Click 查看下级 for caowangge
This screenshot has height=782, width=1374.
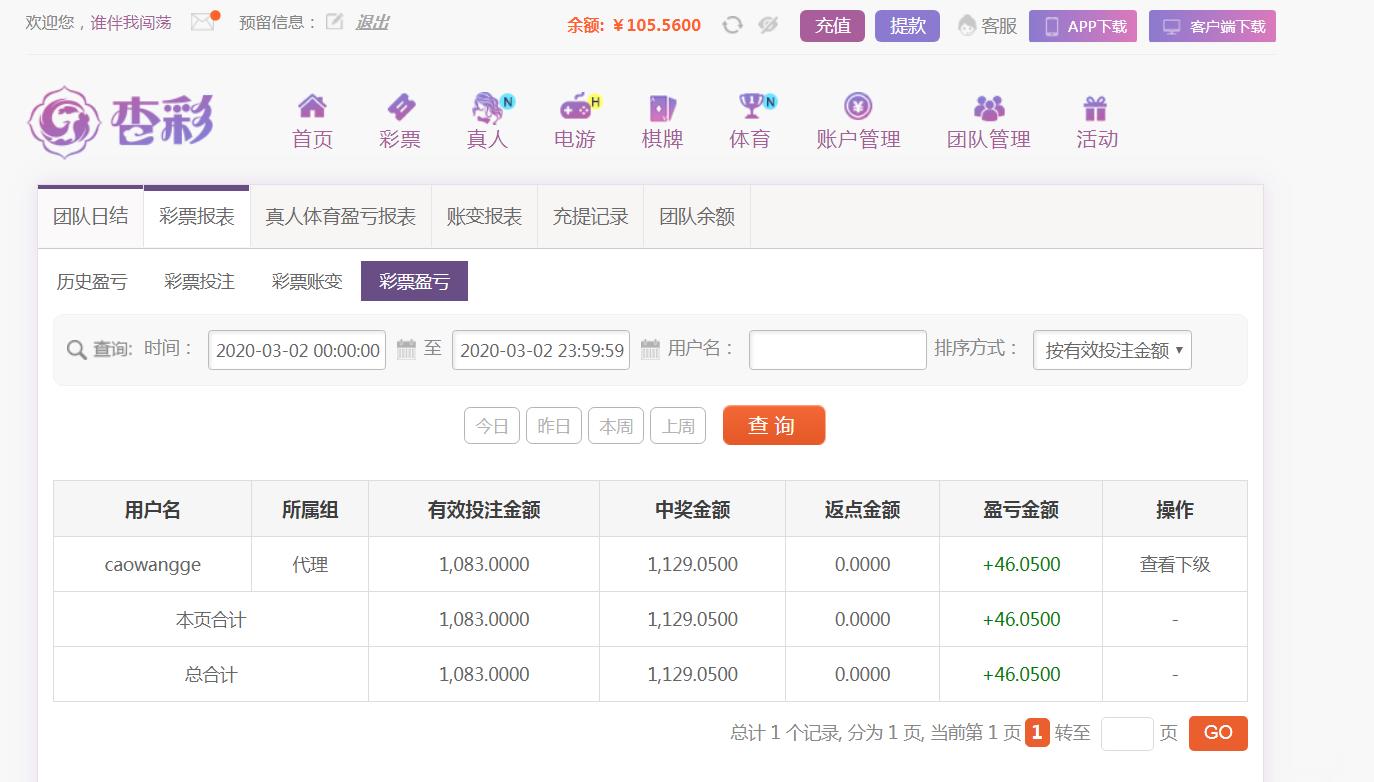coord(1174,565)
